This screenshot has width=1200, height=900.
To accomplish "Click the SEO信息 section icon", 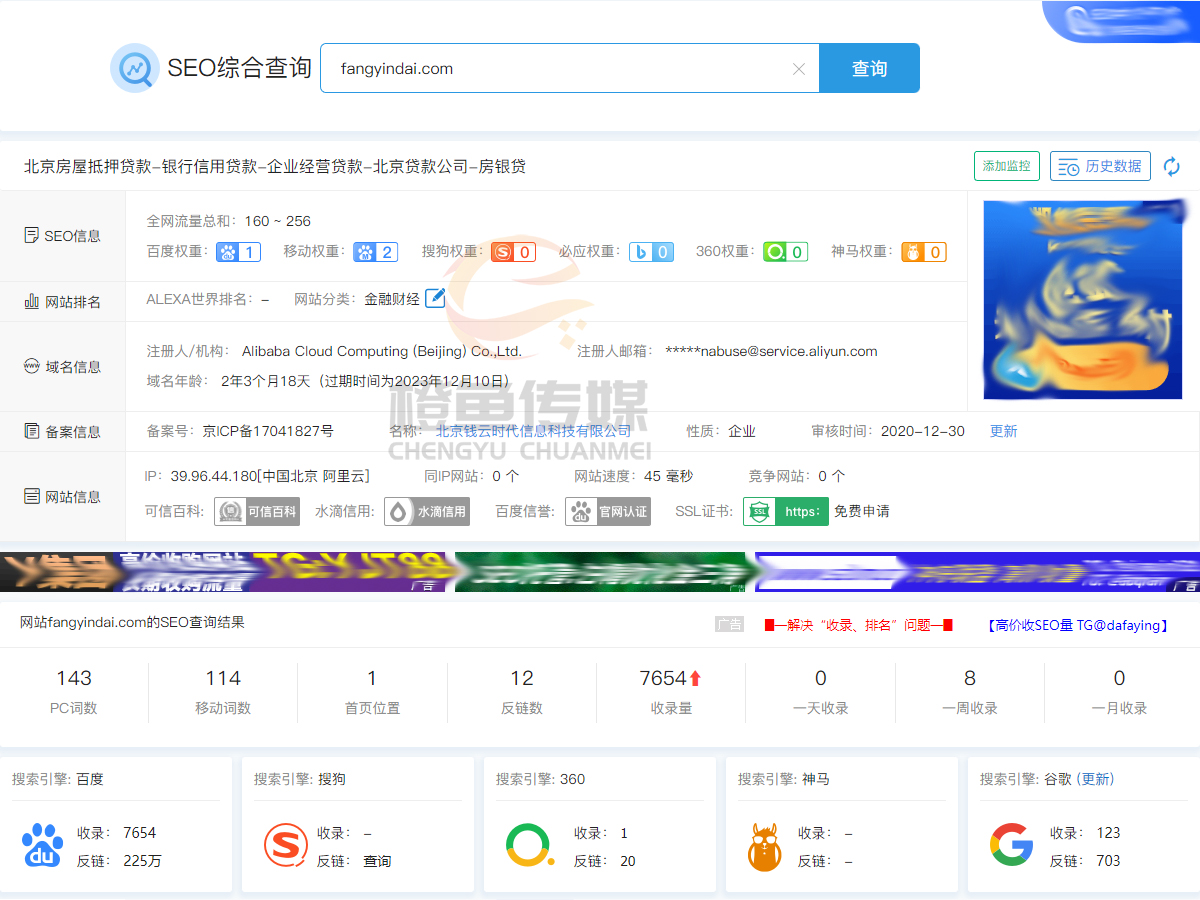I will 32,236.
